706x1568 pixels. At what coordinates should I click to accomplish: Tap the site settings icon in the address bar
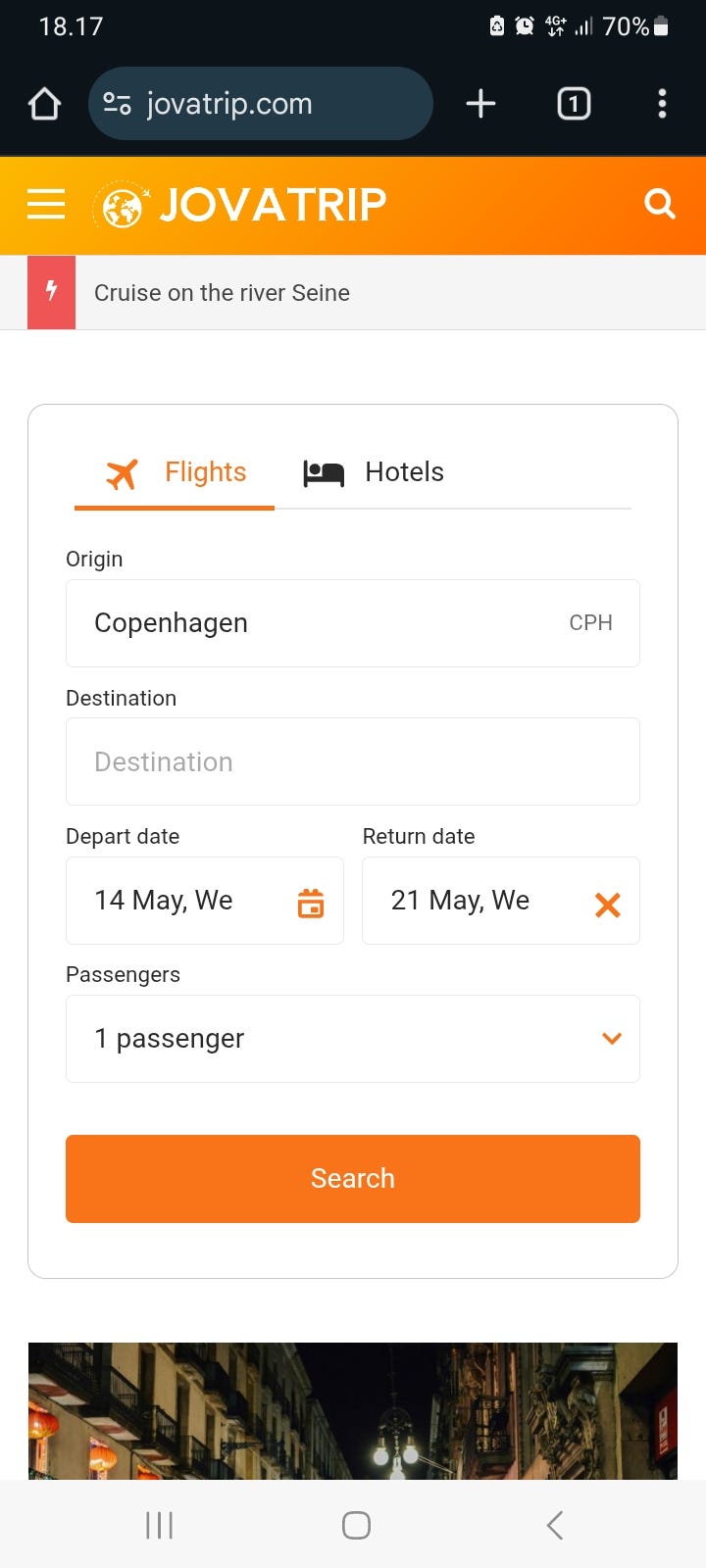coord(118,104)
